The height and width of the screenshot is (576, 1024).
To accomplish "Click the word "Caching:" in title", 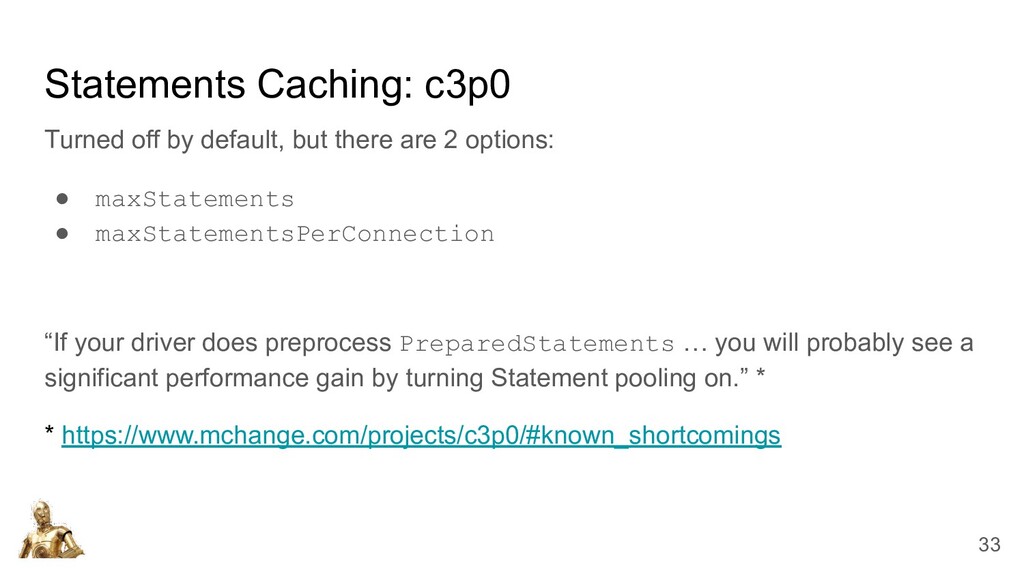I will [334, 85].
